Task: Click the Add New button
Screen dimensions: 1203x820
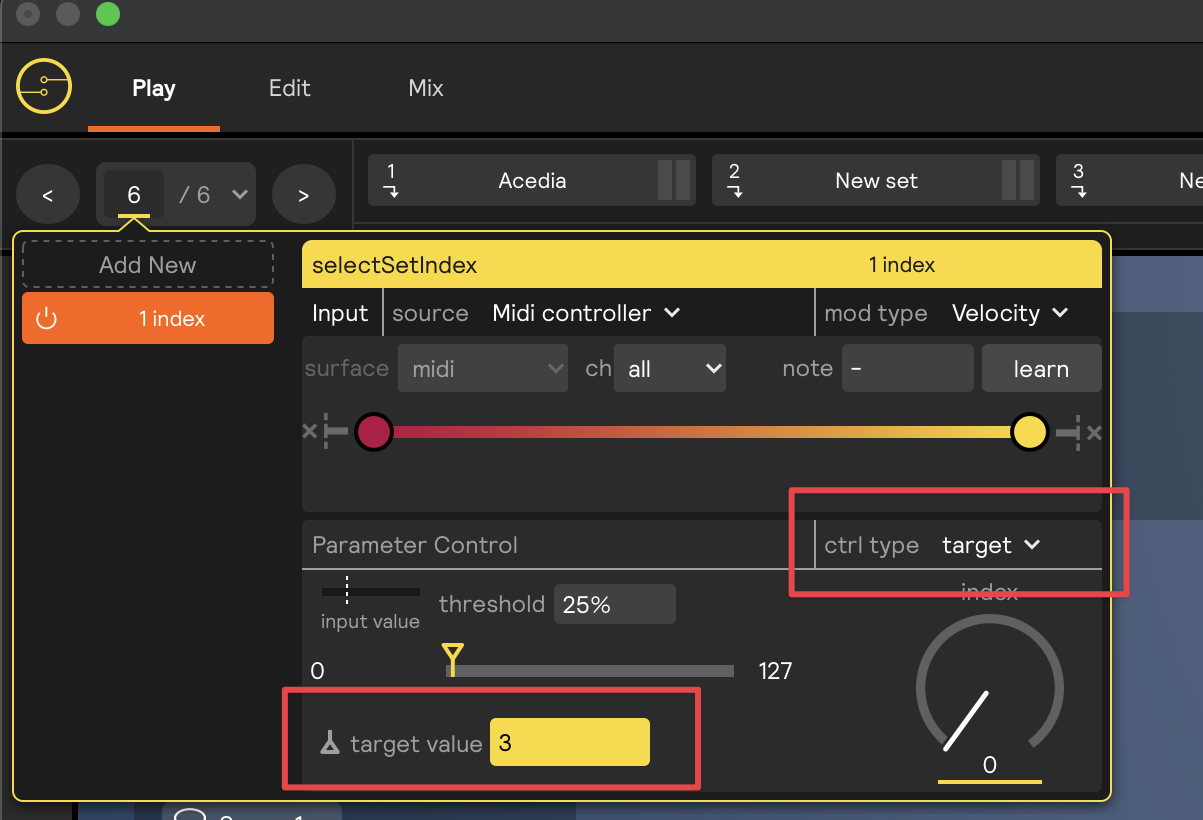Action: pyautogui.click(x=148, y=265)
